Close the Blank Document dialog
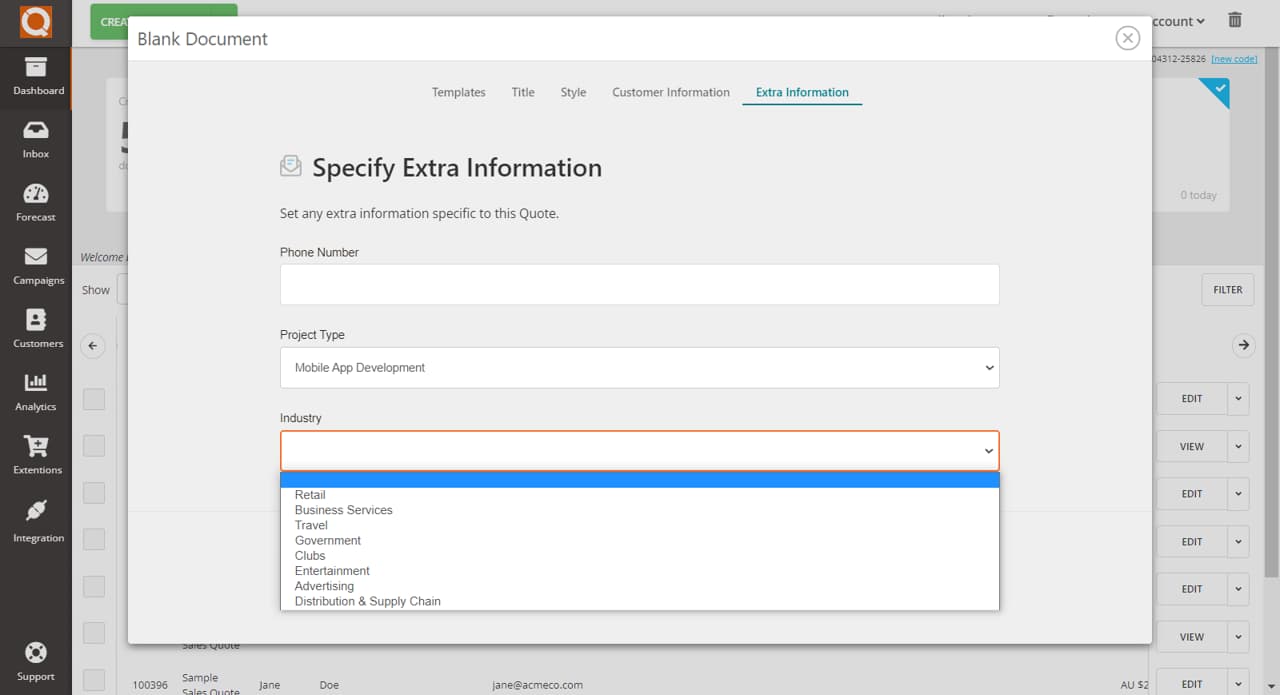 point(1127,38)
